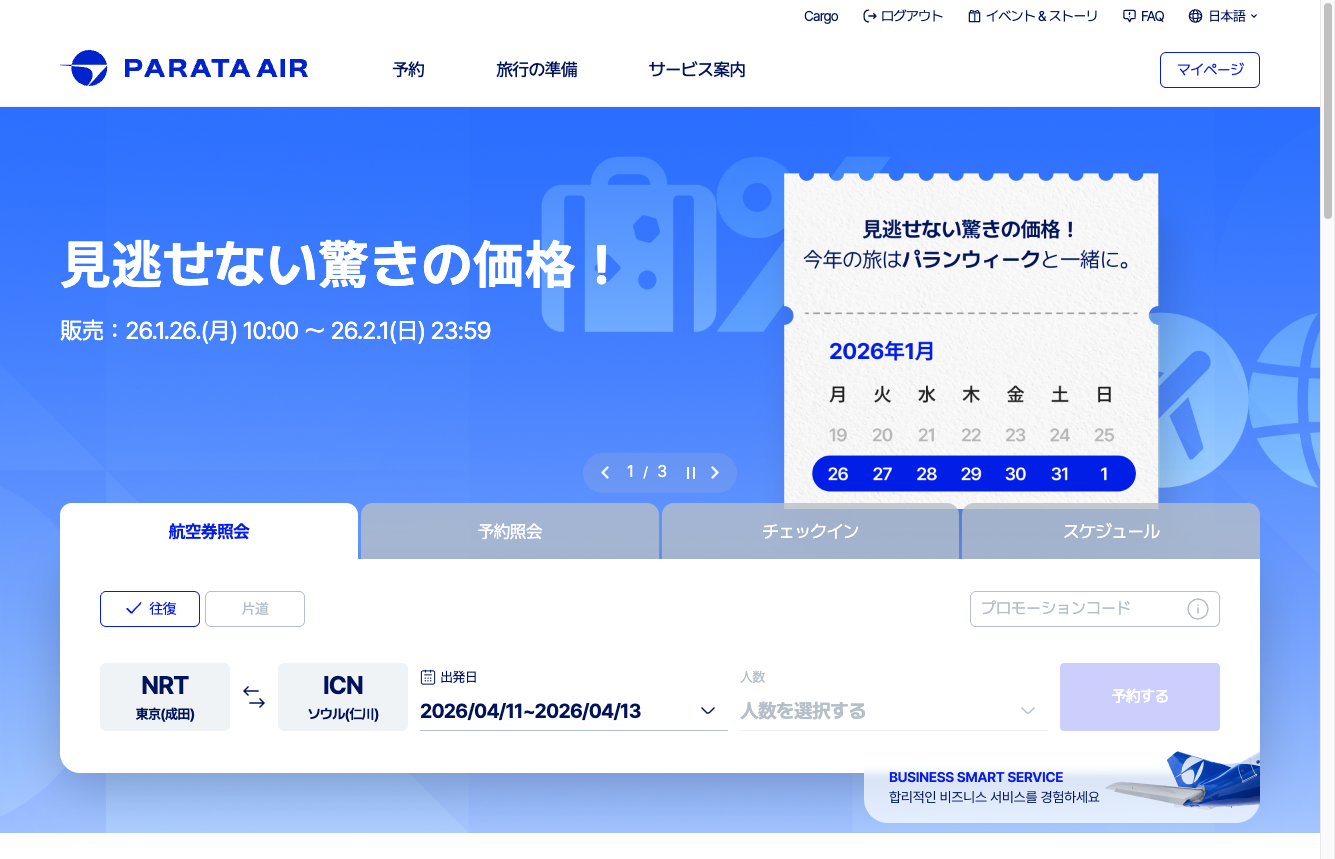Click the promotion code info icon
Viewport: 1335px width, 859px height.
[1197, 609]
